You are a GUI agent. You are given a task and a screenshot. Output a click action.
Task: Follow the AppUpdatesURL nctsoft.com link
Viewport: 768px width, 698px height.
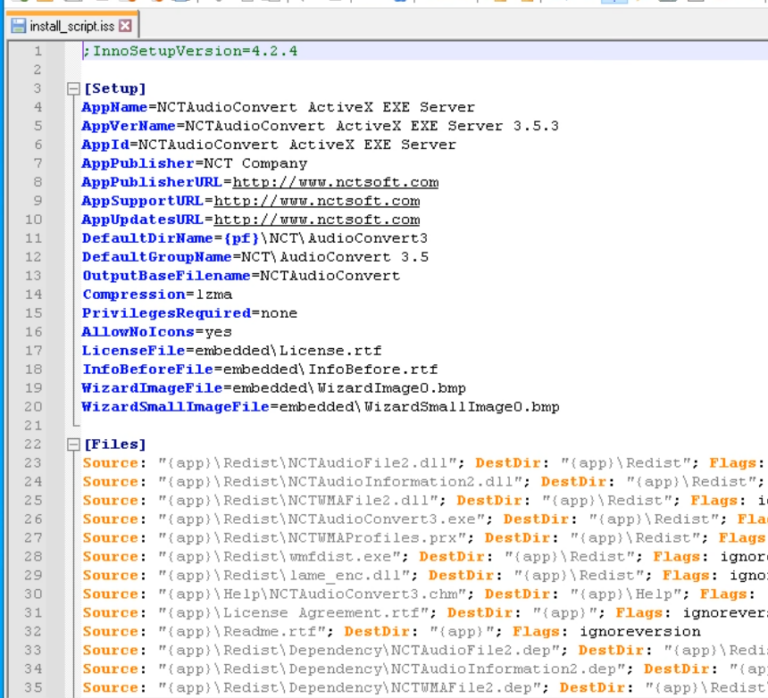point(317,220)
